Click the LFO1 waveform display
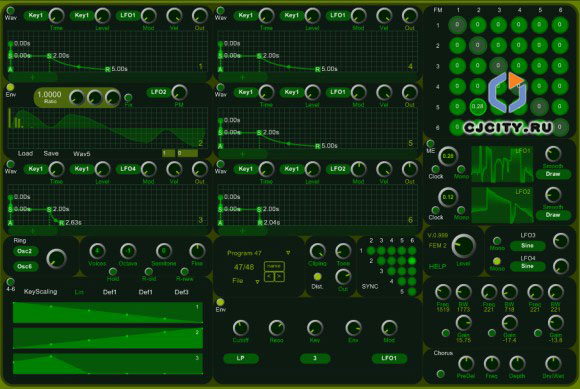This screenshot has width=580, height=389. 502,164
